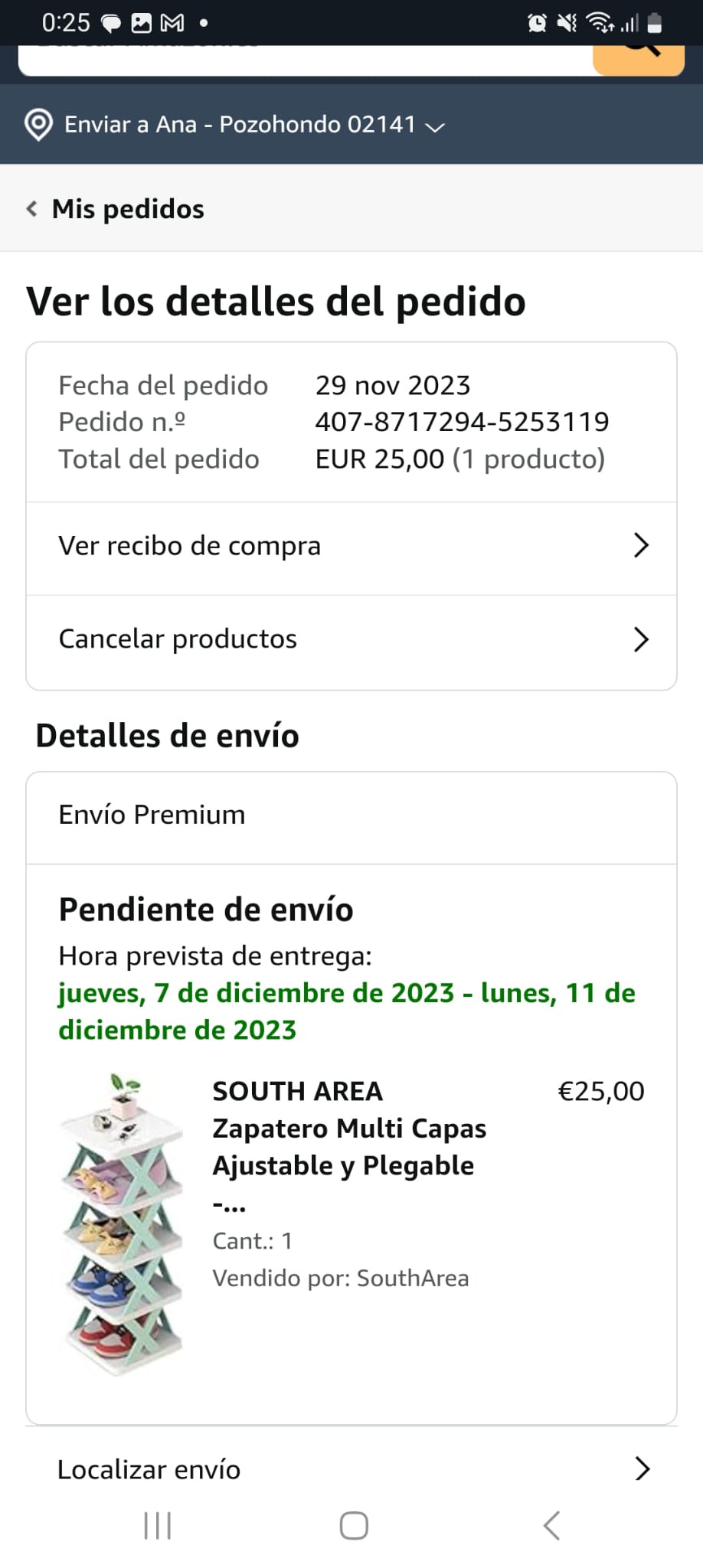Tap Android back navigation arrow

coord(551,1526)
